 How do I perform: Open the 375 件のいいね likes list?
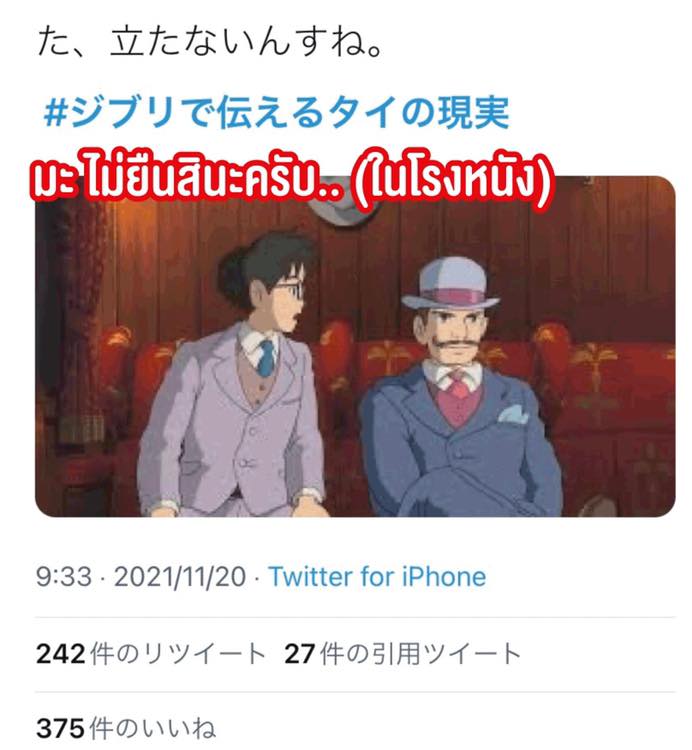pos(126,728)
